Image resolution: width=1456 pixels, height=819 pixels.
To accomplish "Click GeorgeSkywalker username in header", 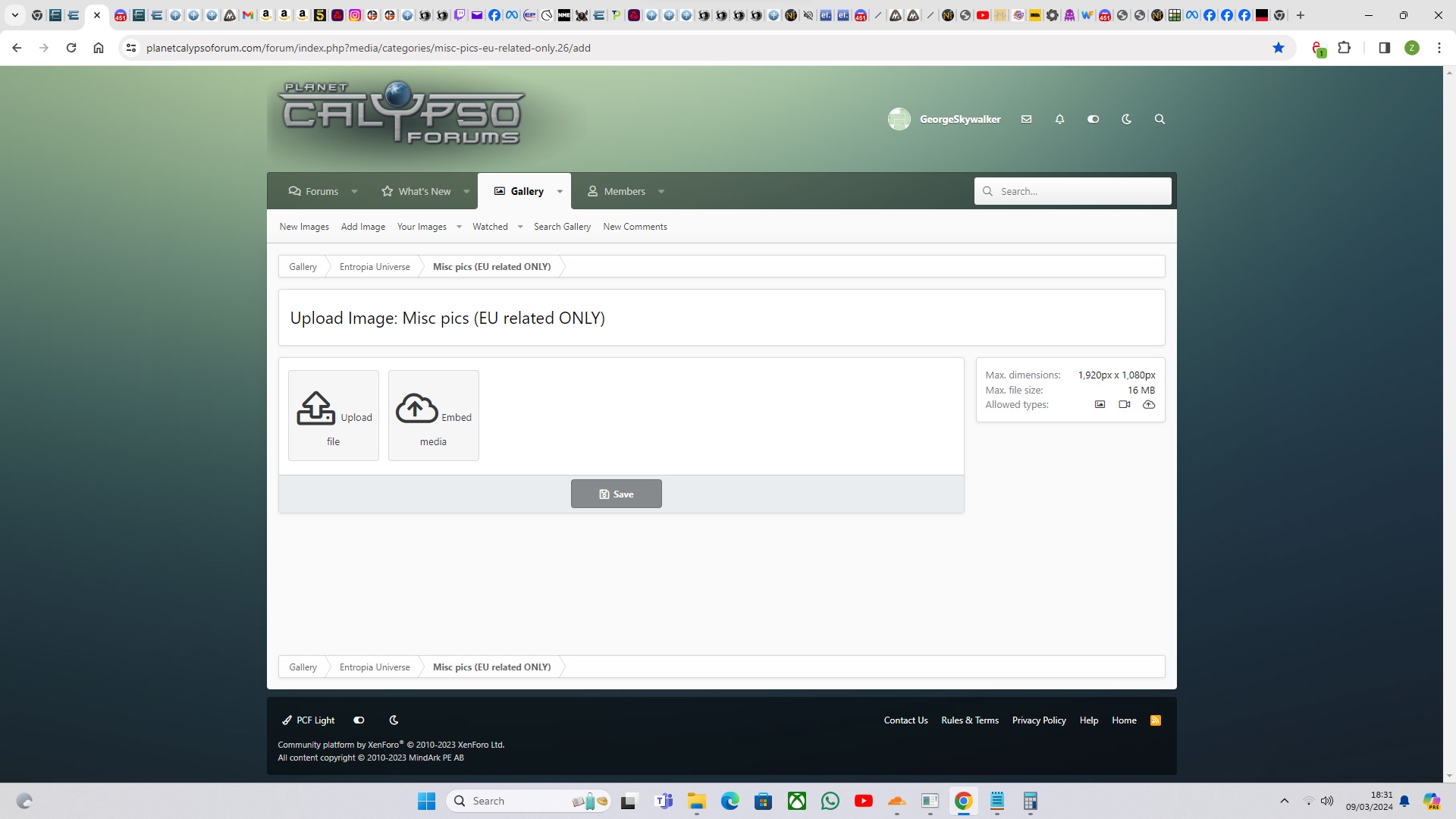I will tap(960, 119).
